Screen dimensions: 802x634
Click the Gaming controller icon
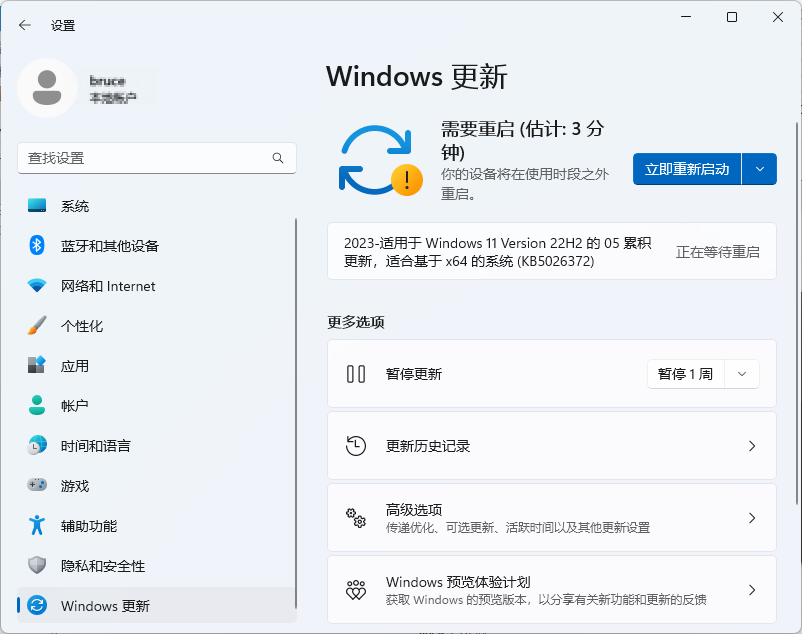click(x=37, y=486)
